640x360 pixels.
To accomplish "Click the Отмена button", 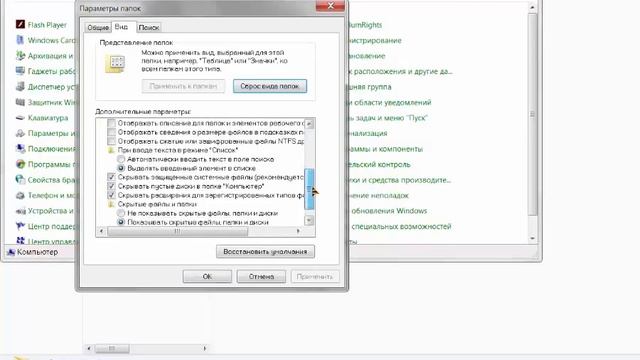I will click(261, 276).
